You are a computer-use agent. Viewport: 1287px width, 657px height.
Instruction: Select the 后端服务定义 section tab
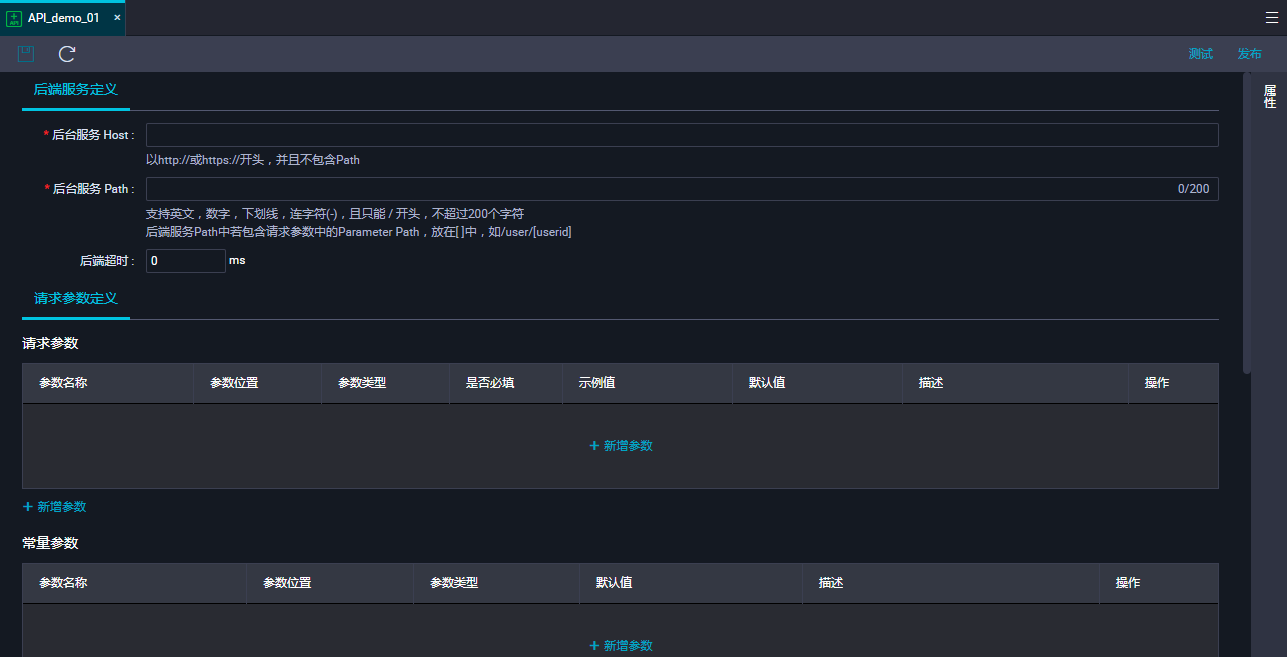[x=76, y=89]
